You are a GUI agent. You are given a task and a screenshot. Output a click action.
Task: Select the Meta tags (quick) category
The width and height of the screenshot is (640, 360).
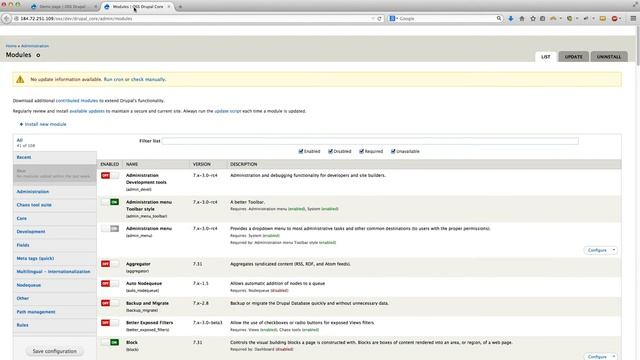[35, 258]
